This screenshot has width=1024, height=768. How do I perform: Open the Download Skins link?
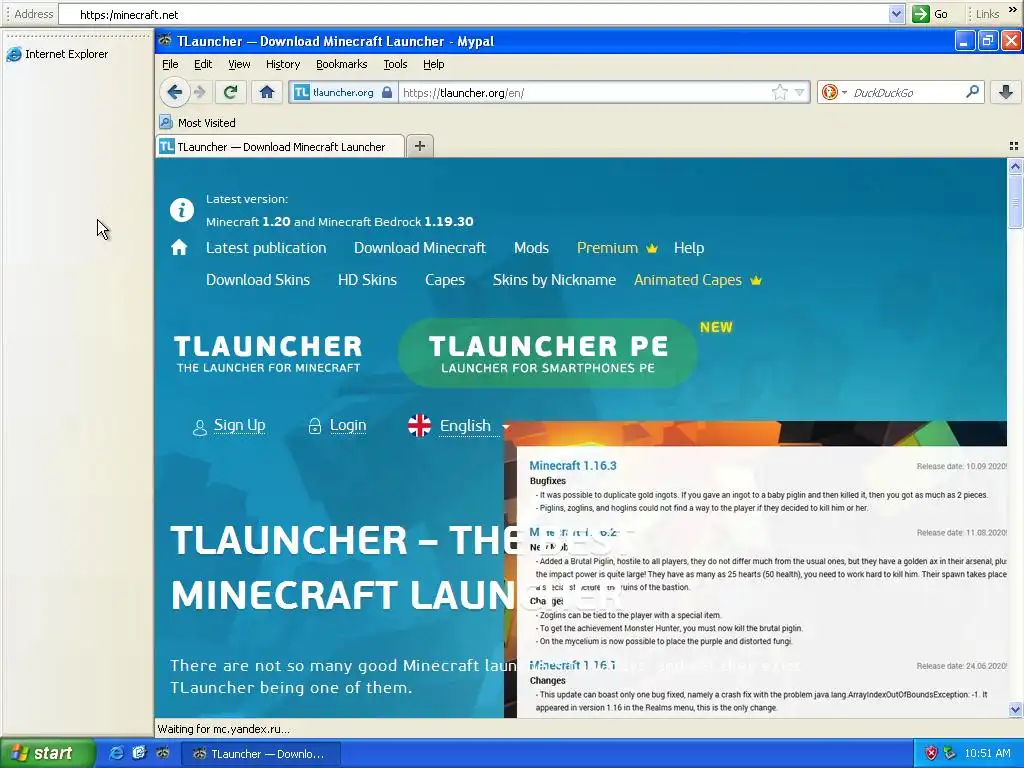click(x=258, y=280)
